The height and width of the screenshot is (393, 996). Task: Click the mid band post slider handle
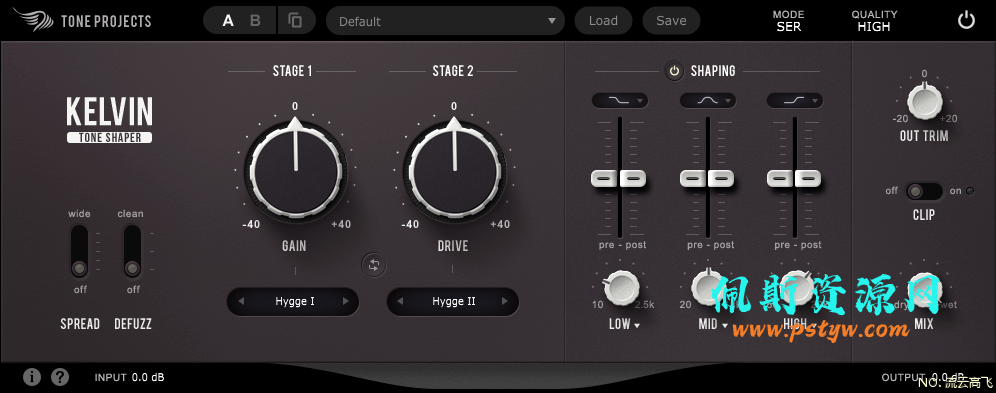(x=721, y=178)
